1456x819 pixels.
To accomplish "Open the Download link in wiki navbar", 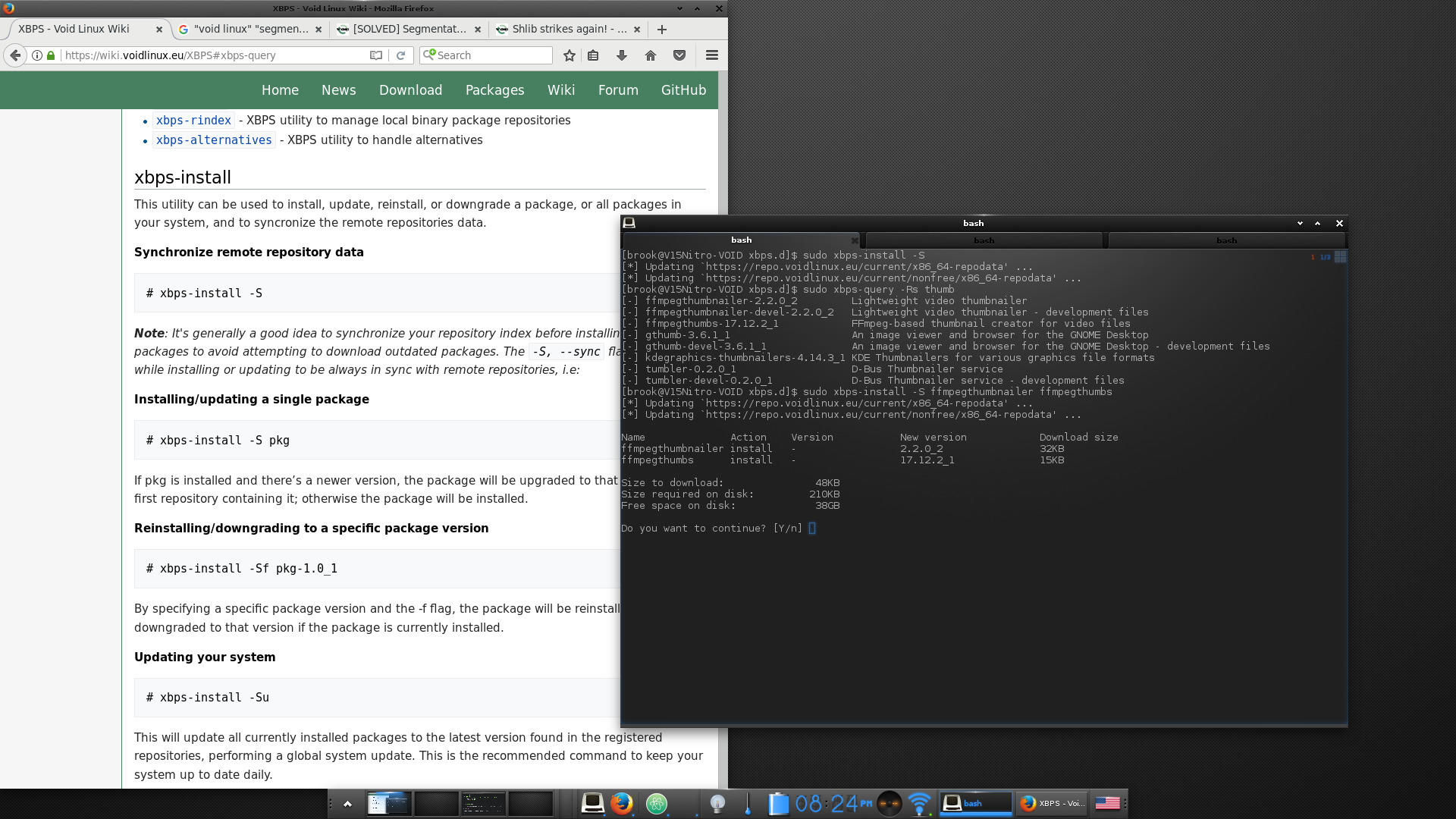I will pos(410,90).
